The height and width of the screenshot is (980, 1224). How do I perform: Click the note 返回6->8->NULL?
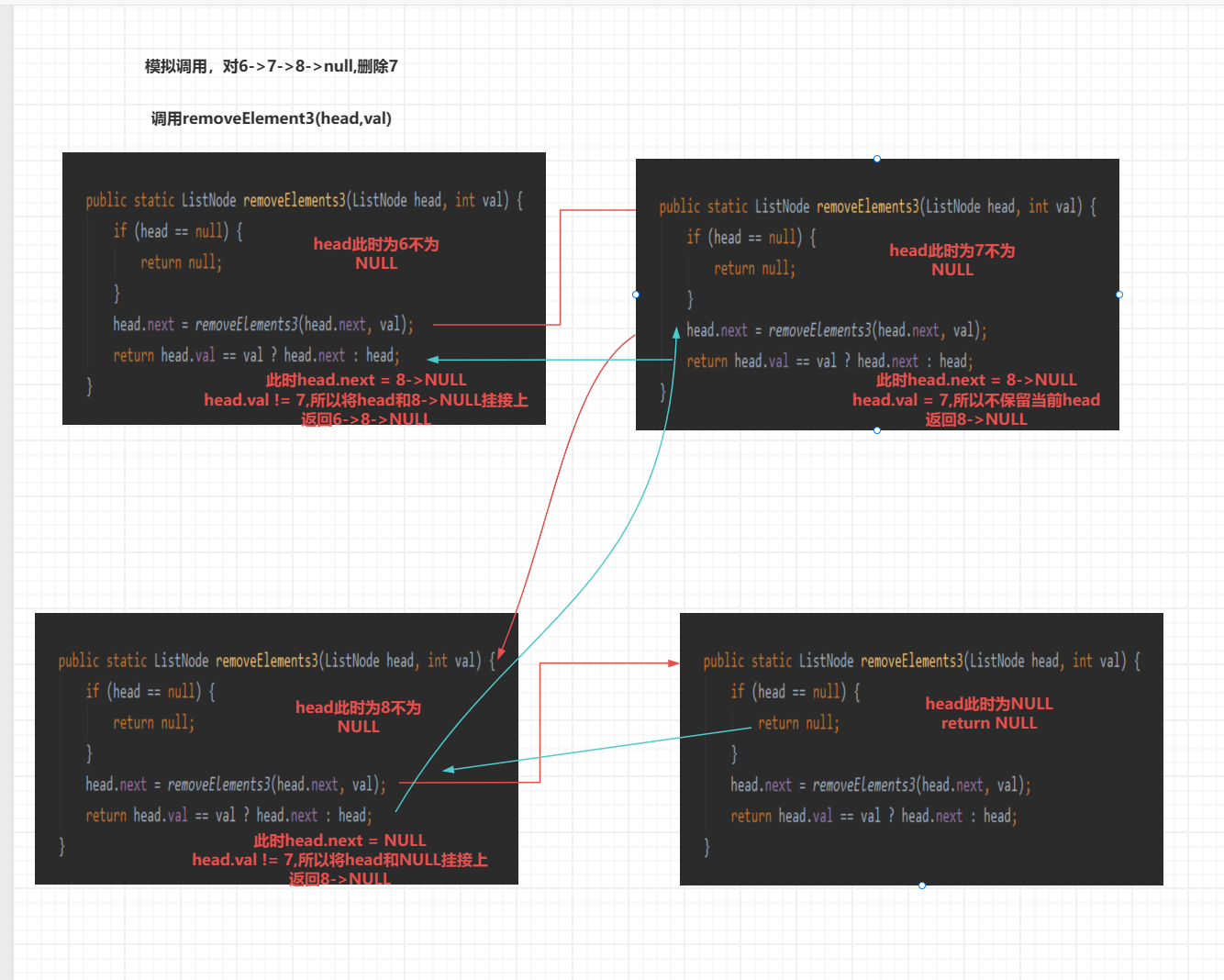[366, 419]
